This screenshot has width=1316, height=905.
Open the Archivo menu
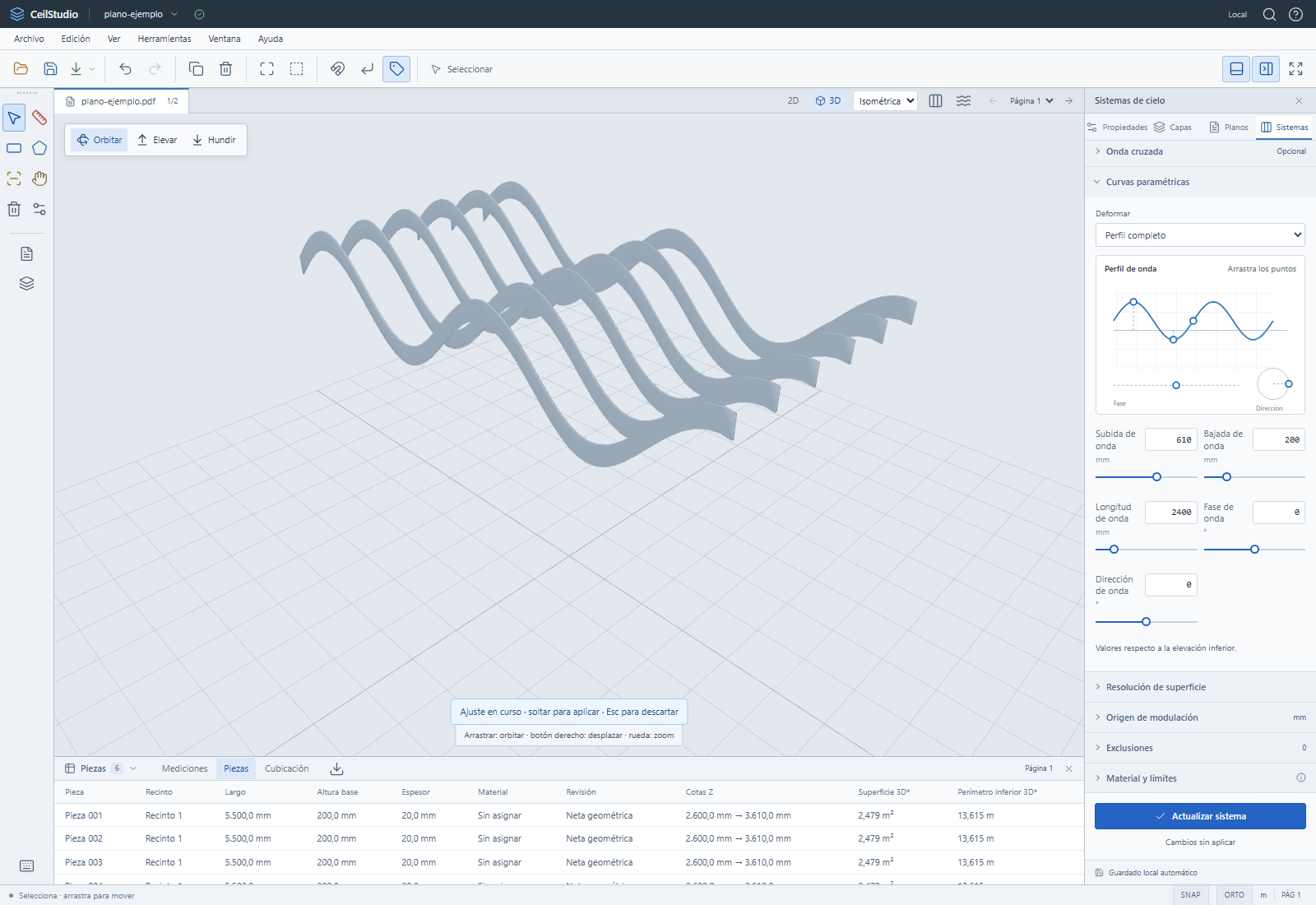[x=29, y=39]
